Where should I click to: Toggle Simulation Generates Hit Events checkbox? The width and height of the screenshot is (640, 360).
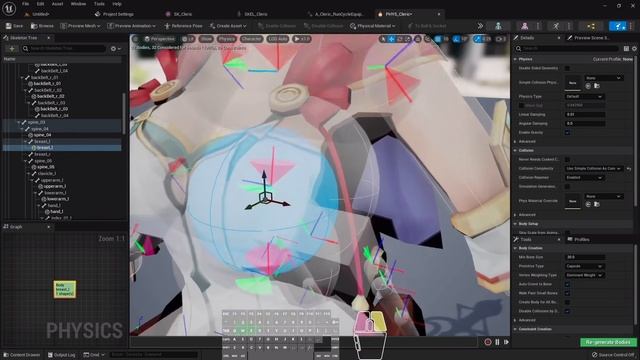[x=567, y=187]
